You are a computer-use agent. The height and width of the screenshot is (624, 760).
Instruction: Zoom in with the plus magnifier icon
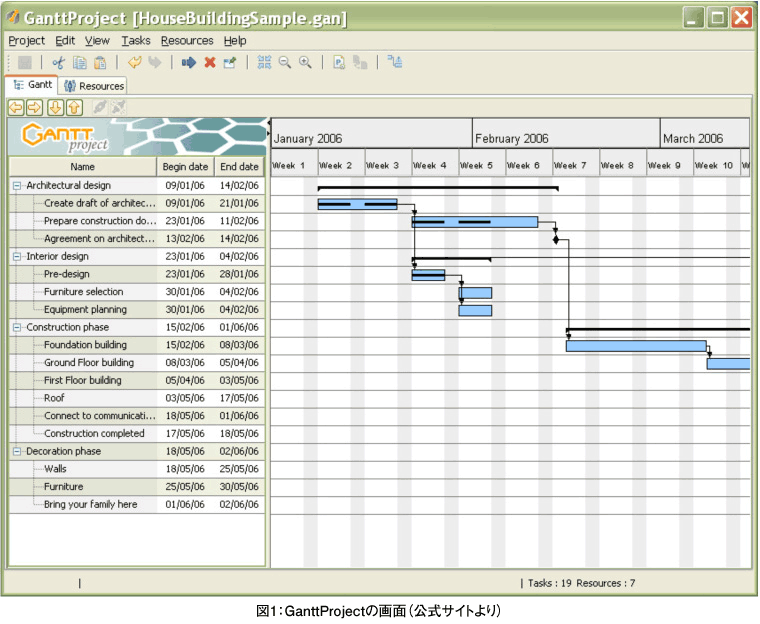[x=305, y=62]
